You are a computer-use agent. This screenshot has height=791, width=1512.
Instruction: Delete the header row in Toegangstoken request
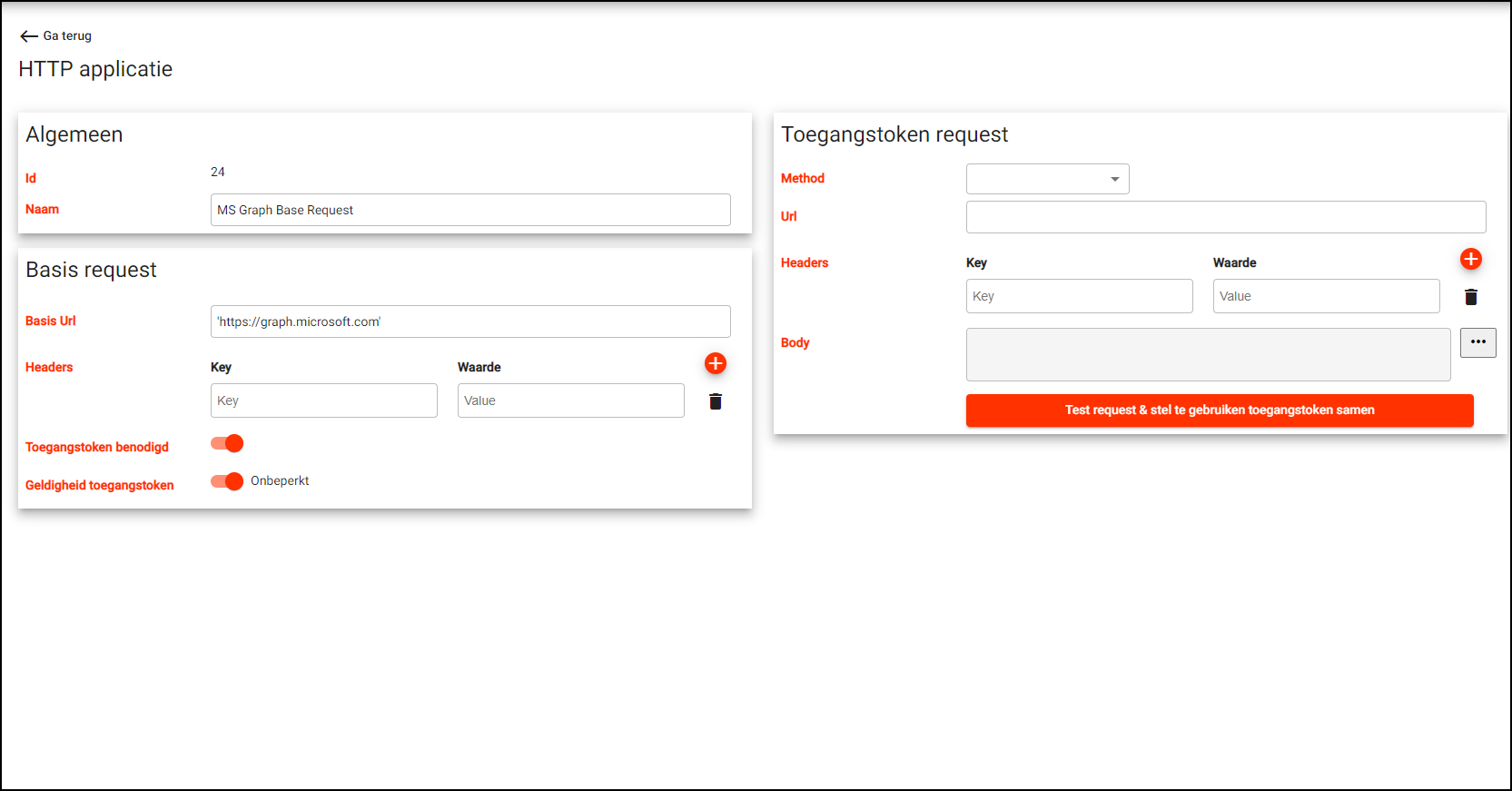(x=1470, y=297)
